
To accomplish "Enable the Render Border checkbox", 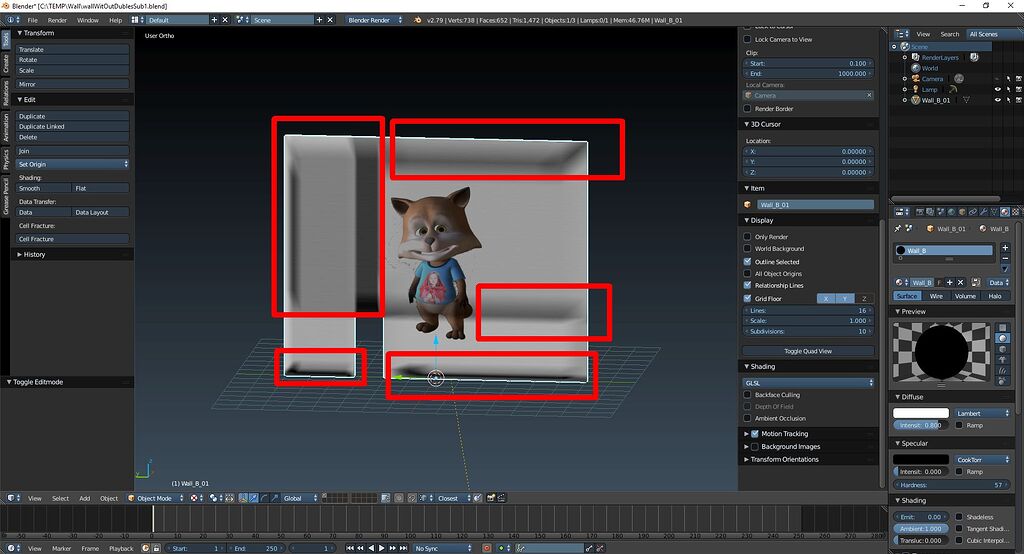I will [x=747, y=108].
